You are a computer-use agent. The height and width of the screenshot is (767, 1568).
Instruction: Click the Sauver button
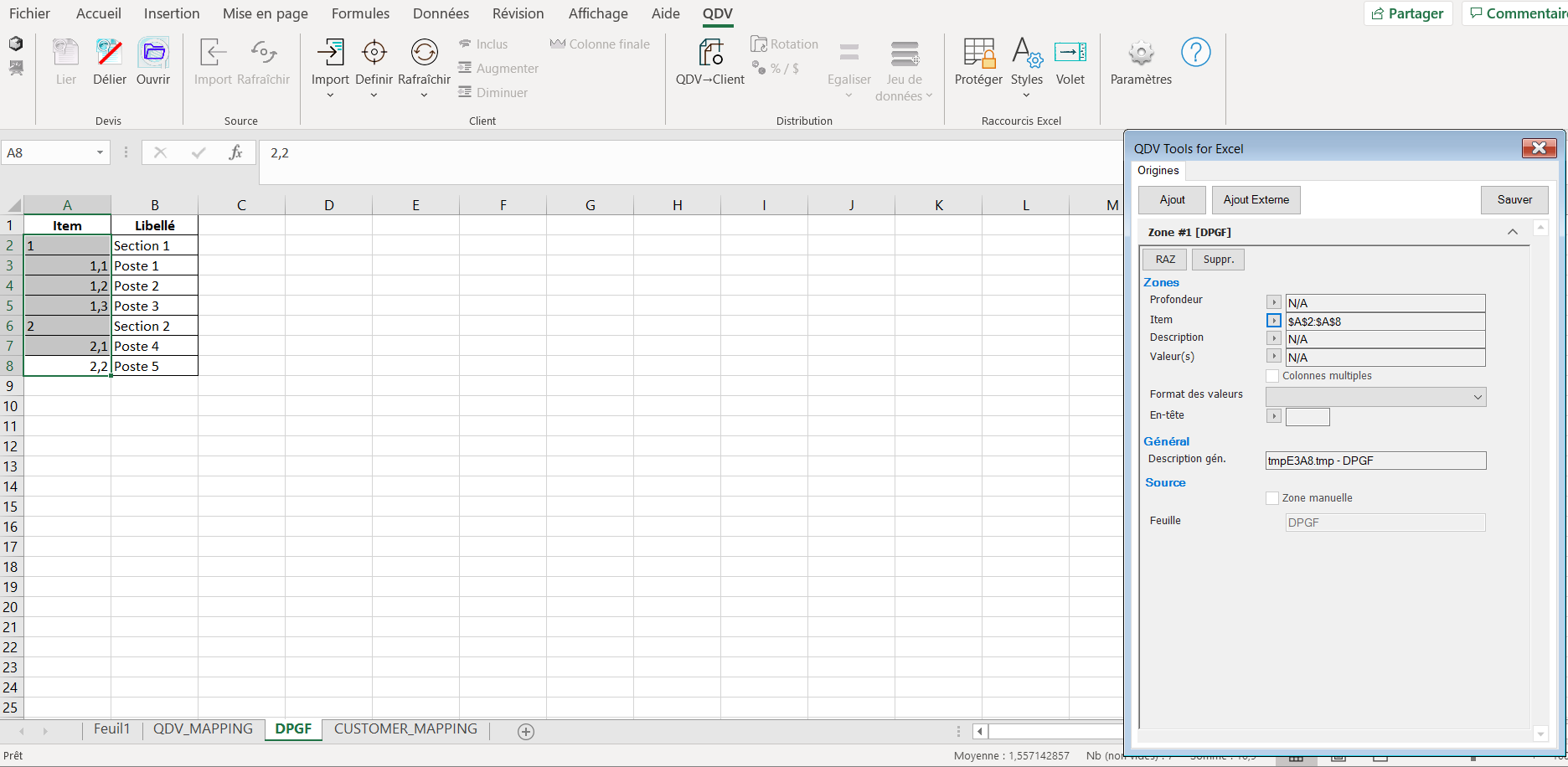pyautogui.click(x=1514, y=200)
